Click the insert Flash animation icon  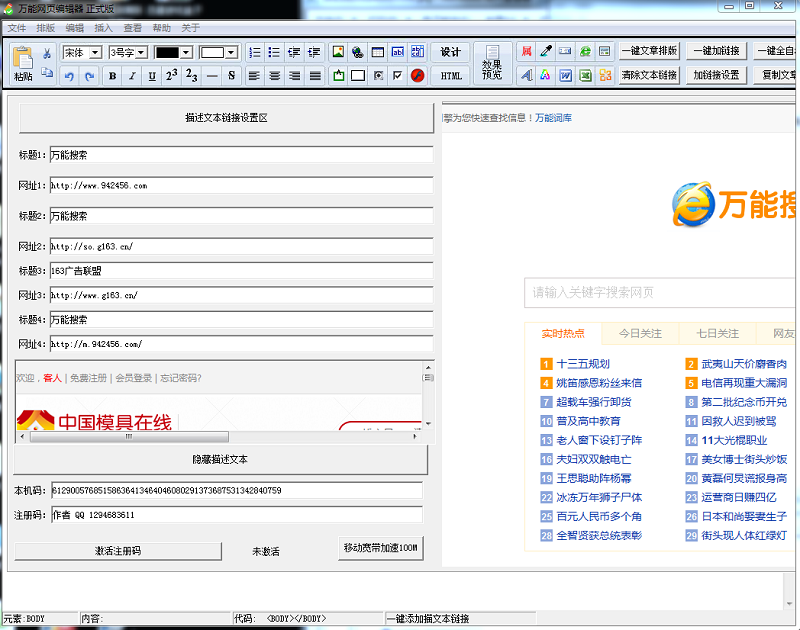[418, 76]
